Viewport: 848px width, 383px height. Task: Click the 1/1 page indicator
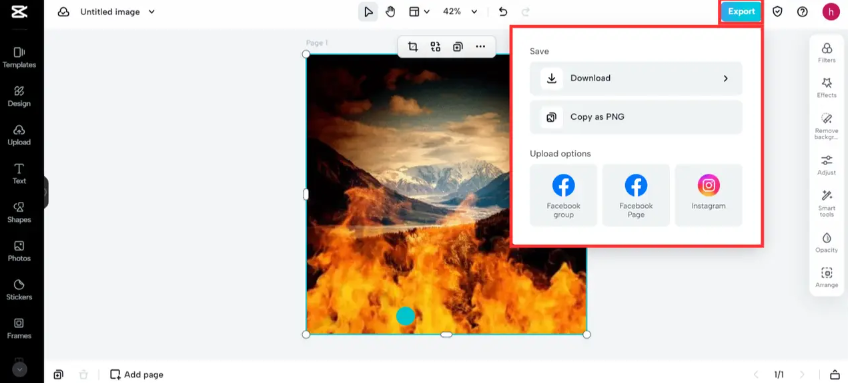(779, 374)
